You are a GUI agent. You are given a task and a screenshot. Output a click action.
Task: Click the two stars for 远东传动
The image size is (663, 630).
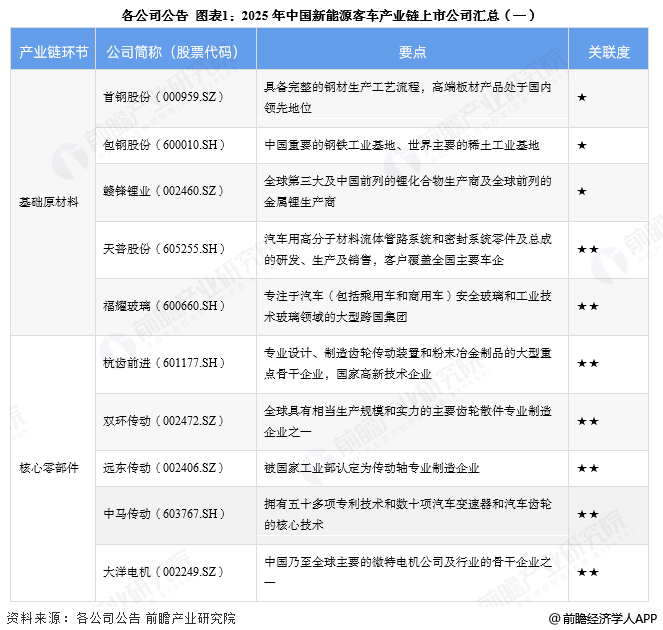[x=587, y=467]
